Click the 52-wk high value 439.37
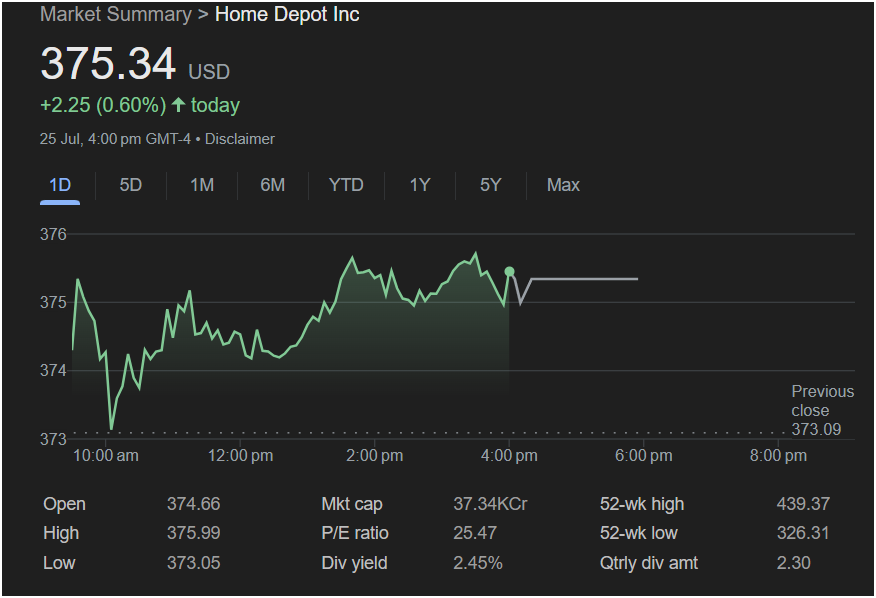 (x=803, y=504)
